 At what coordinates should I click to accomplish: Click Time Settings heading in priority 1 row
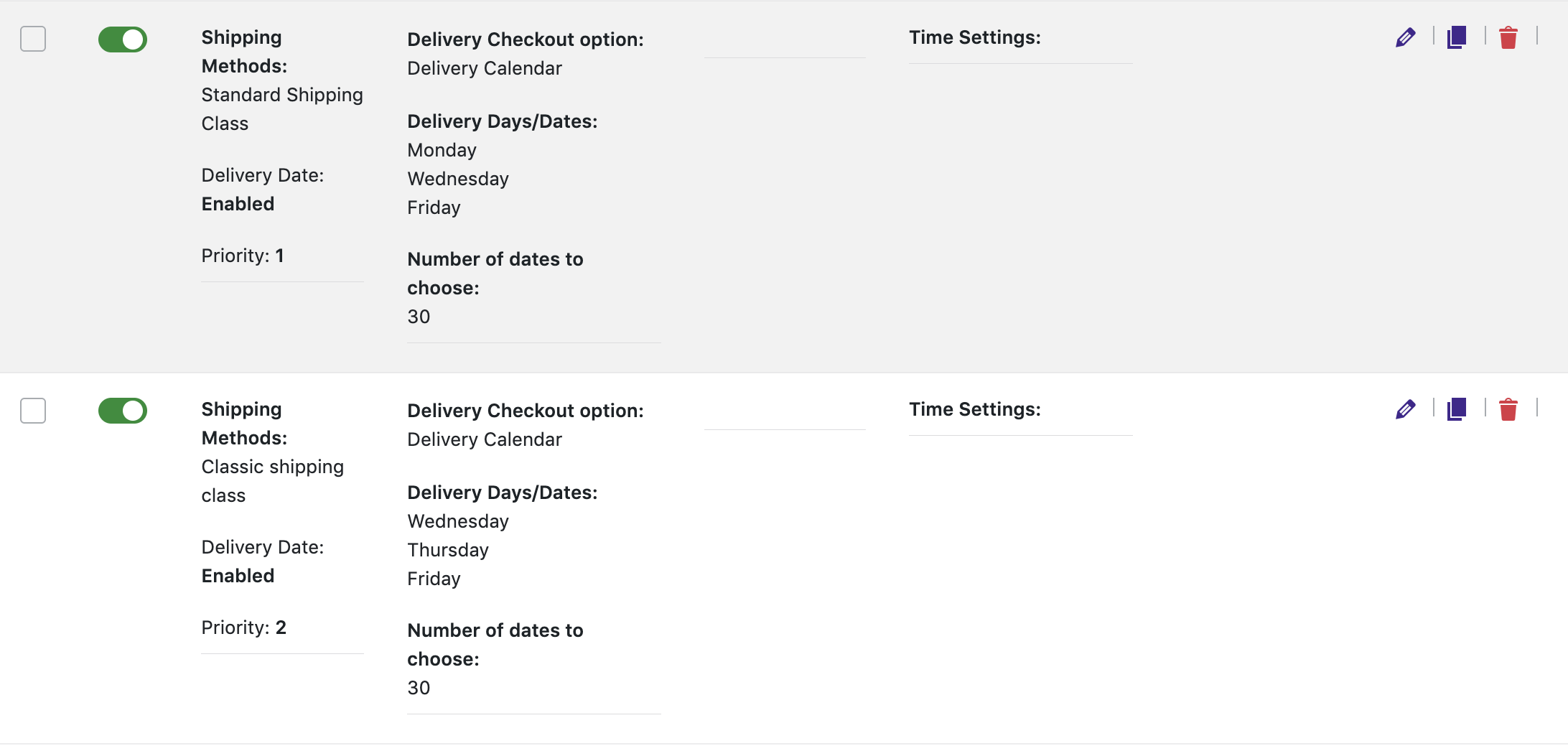(974, 37)
